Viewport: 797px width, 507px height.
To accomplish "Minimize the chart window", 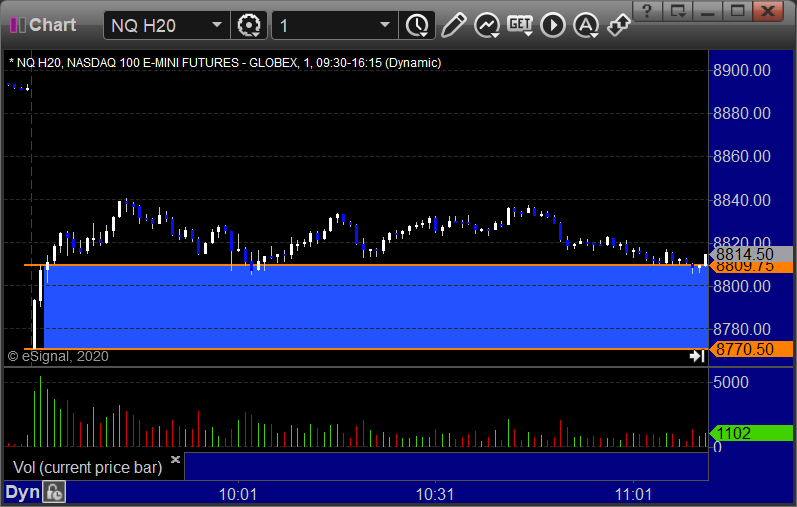I will point(708,10).
